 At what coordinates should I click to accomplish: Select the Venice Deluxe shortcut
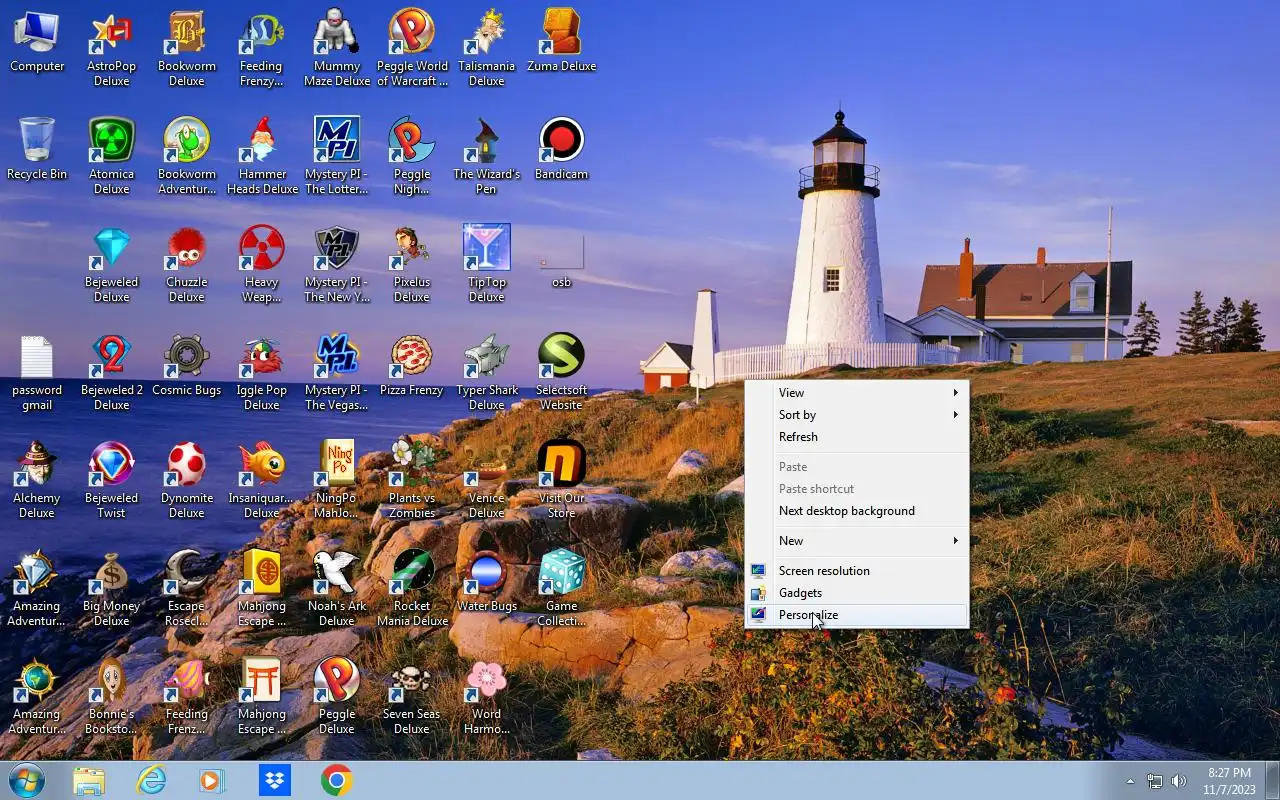click(x=487, y=480)
